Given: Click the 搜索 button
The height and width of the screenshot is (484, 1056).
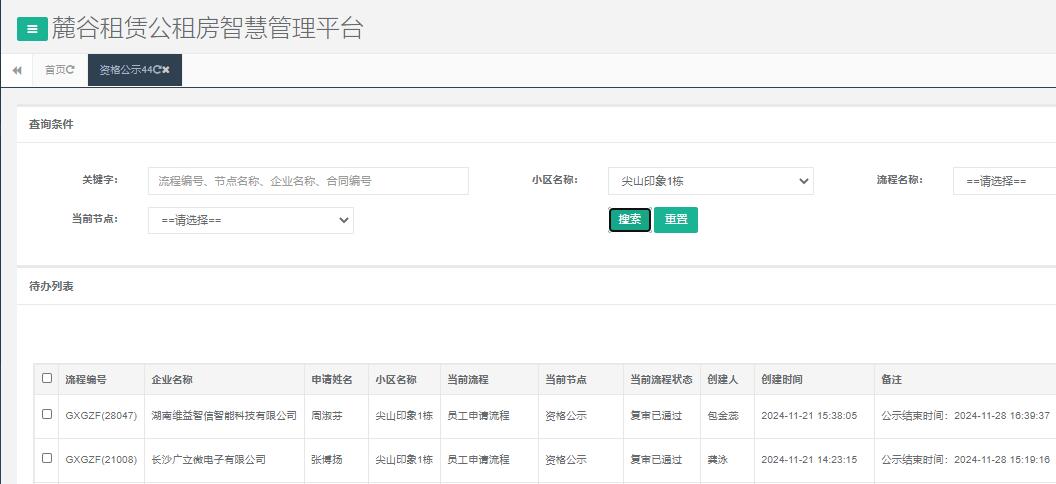Looking at the screenshot, I should tap(630, 220).
